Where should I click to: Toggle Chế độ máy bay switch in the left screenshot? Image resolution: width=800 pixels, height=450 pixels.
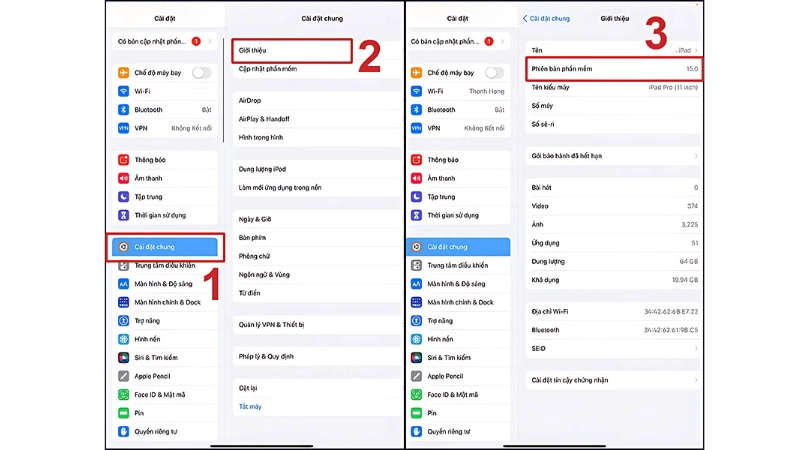click(202, 73)
